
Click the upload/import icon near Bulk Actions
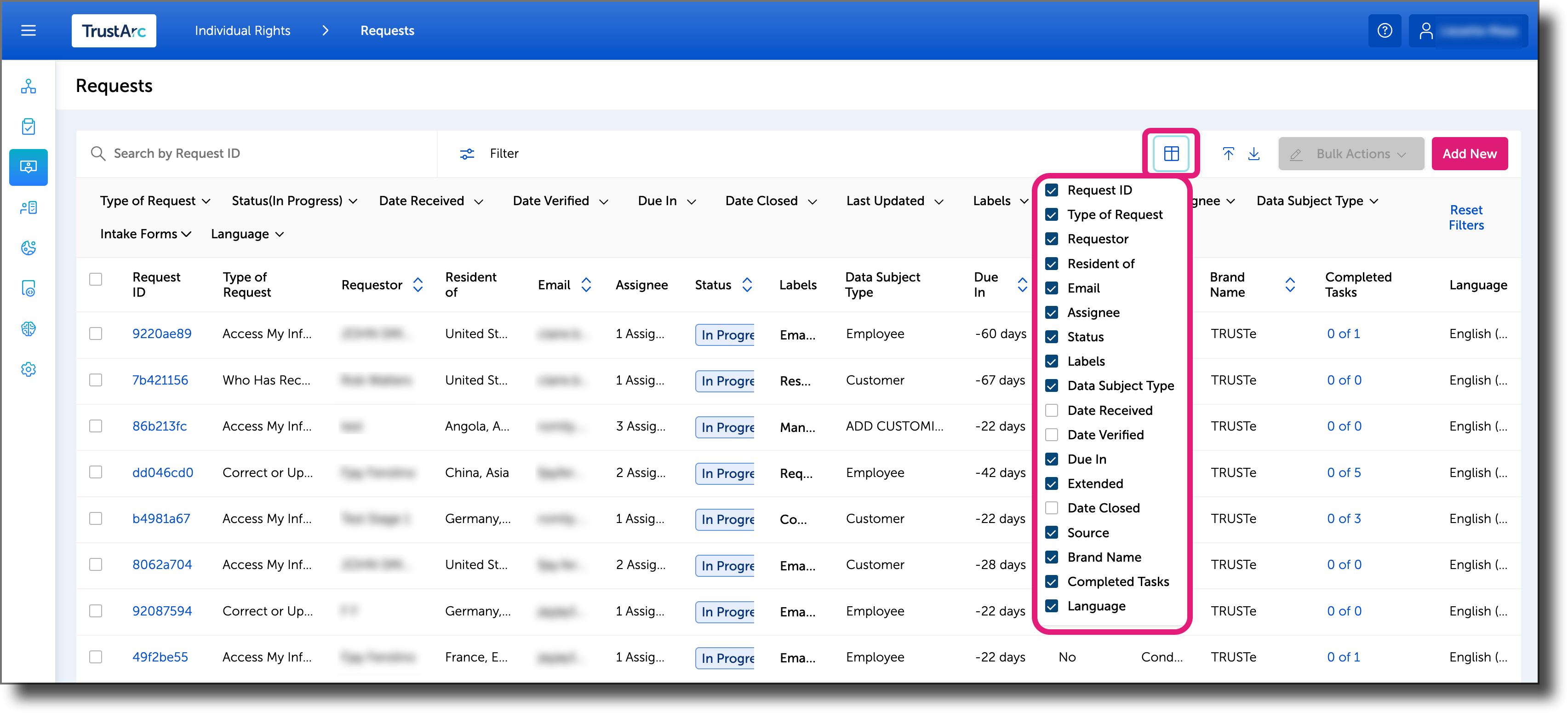point(1228,154)
